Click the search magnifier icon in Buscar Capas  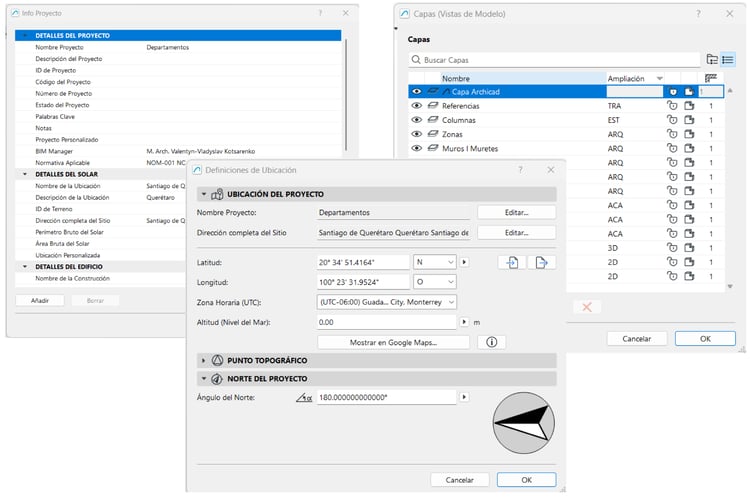click(416, 60)
